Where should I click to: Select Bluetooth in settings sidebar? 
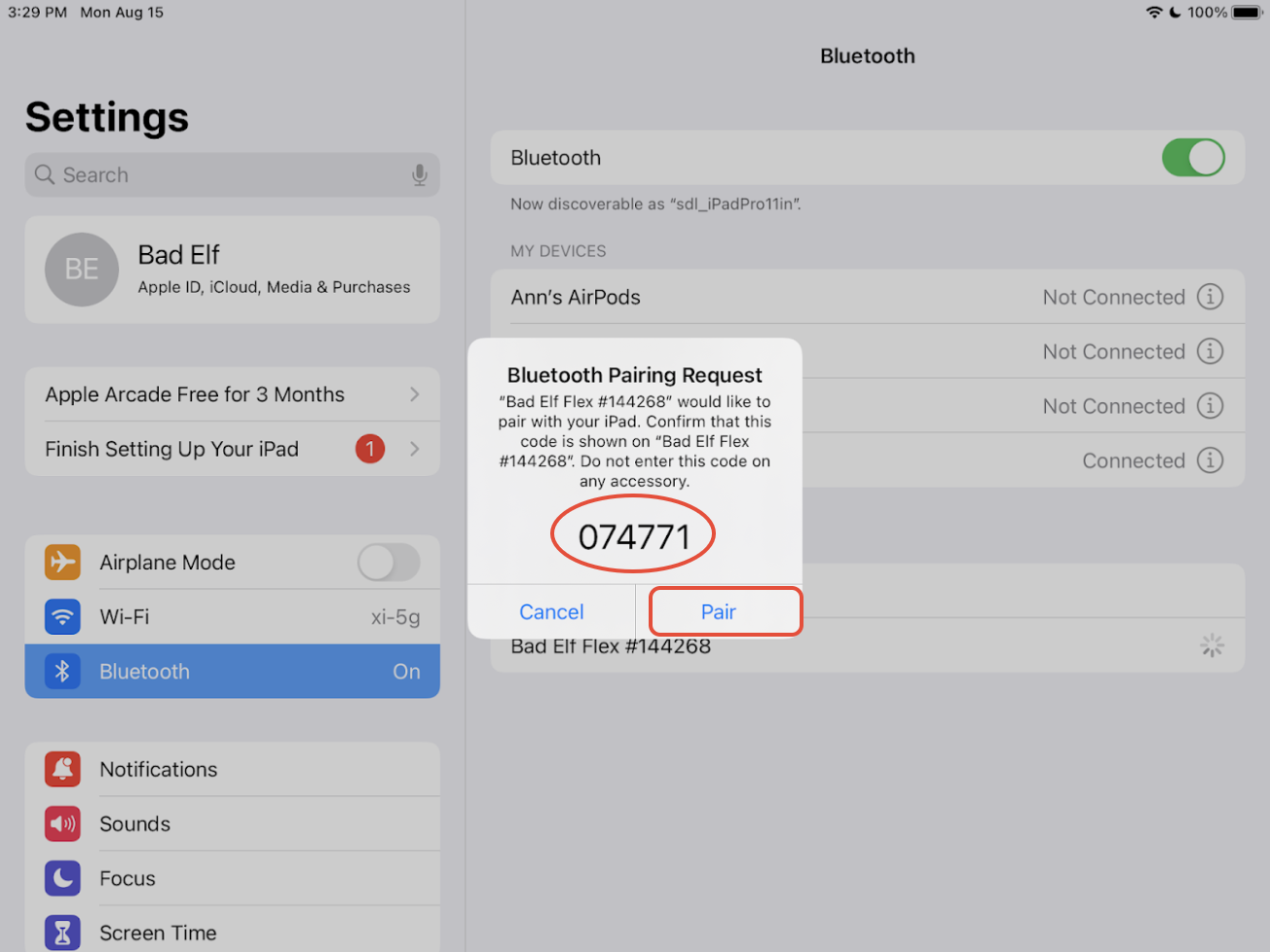click(x=232, y=672)
